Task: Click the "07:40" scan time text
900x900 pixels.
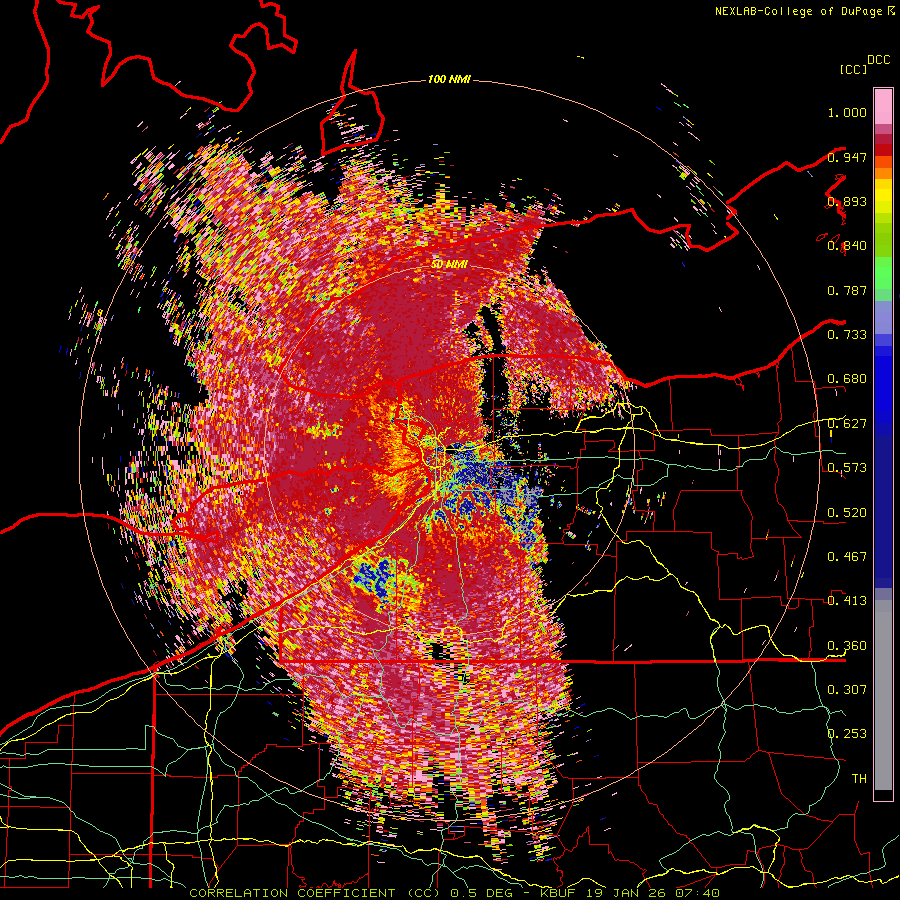Action: click(697, 893)
